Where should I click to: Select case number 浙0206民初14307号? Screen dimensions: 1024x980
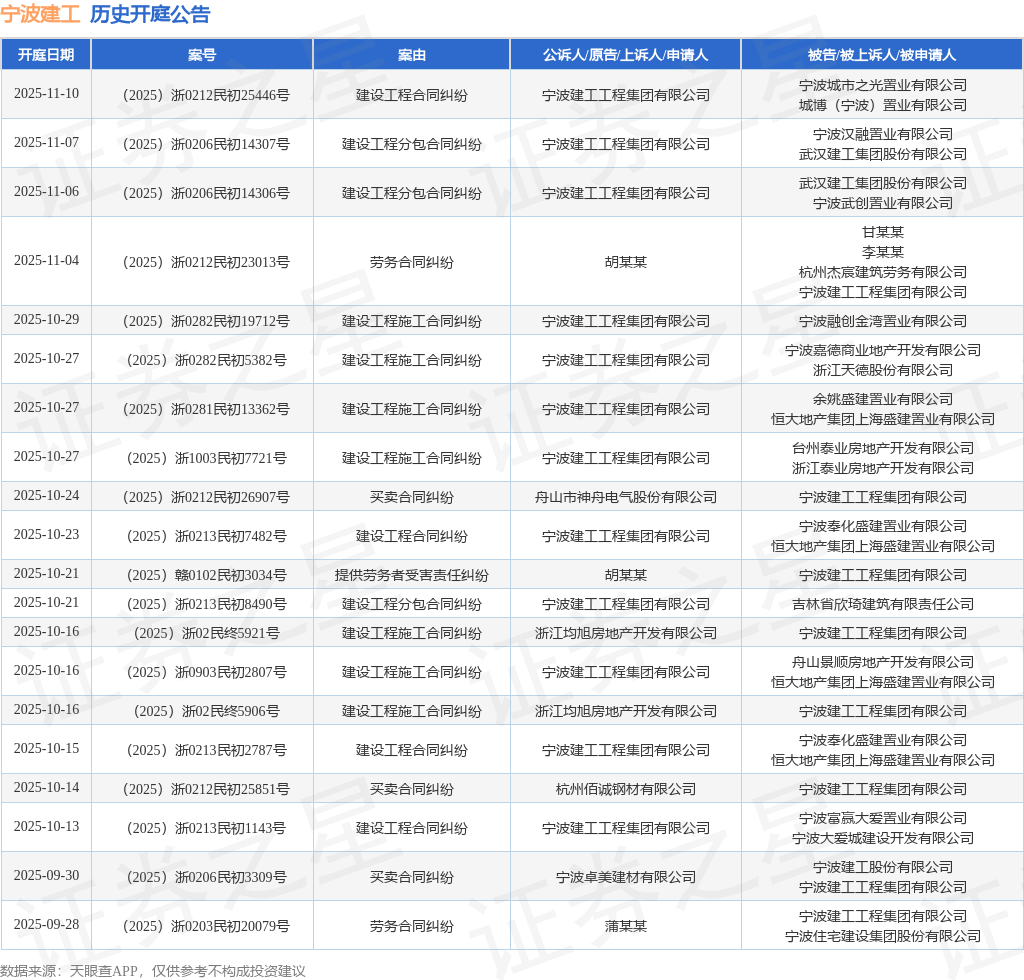point(206,144)
